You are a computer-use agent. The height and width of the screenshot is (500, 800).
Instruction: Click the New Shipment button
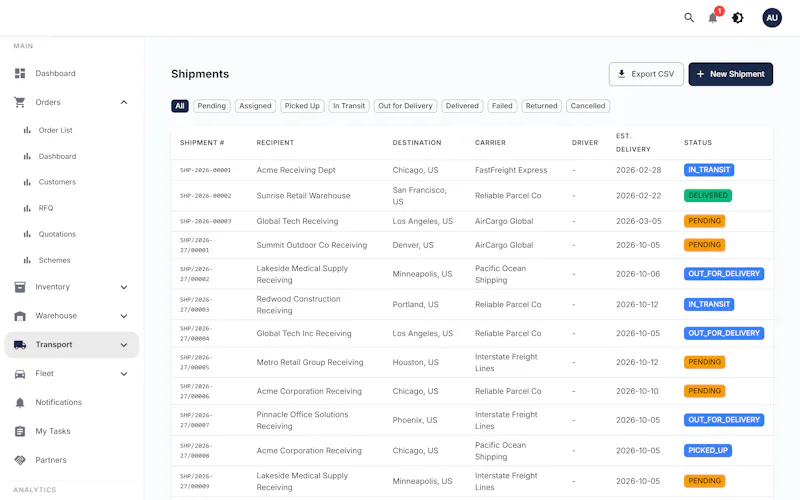731,74
